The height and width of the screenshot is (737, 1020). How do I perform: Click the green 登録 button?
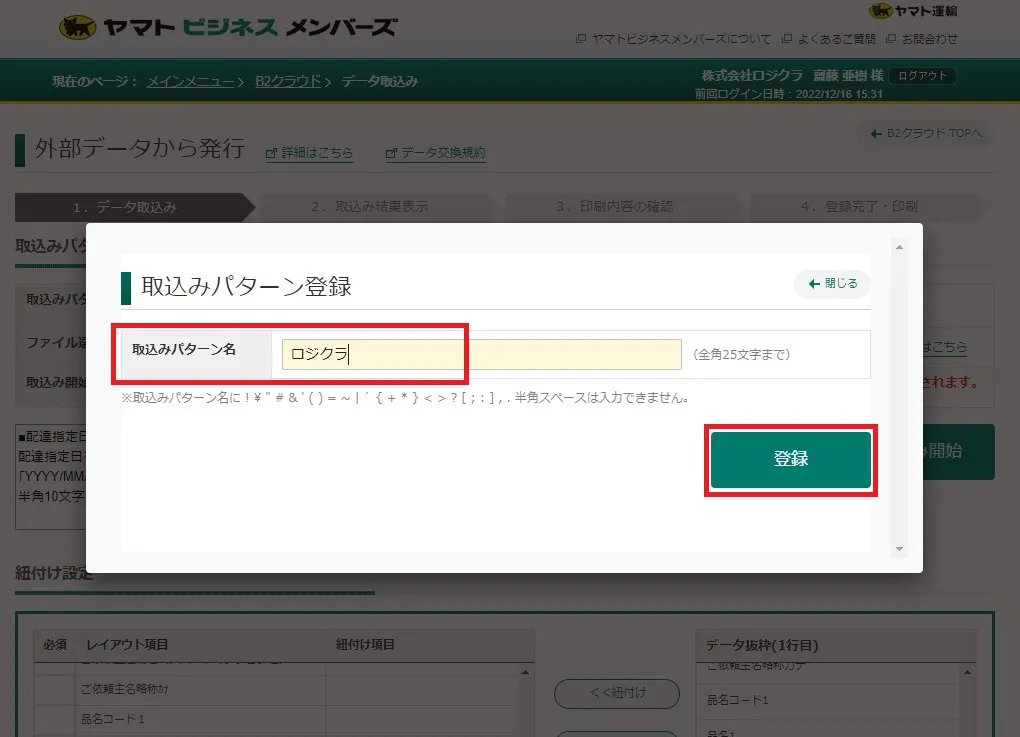pyautogui.click(x=790, y=459)
